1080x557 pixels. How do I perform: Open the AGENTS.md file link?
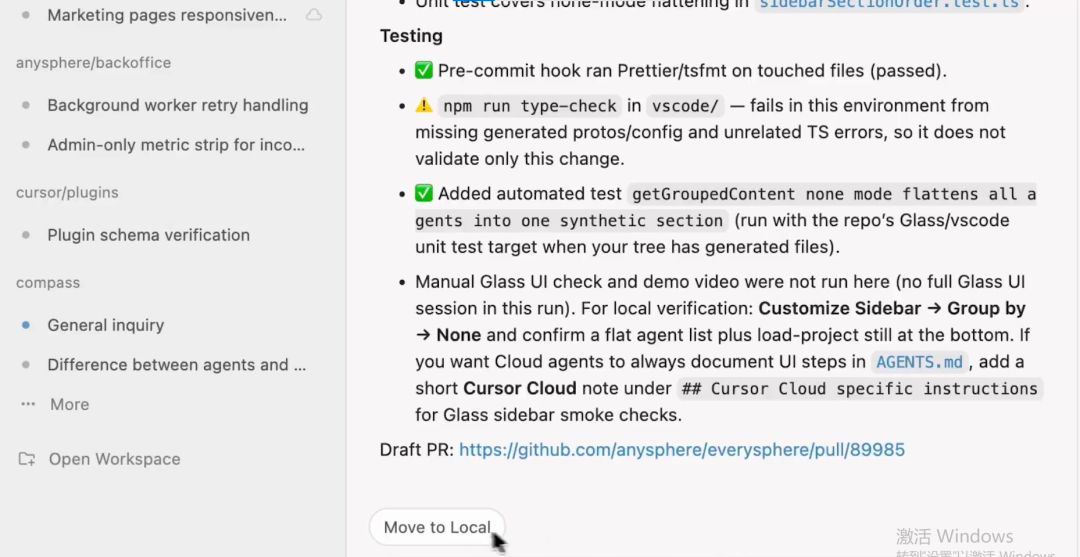click(919, 362)
